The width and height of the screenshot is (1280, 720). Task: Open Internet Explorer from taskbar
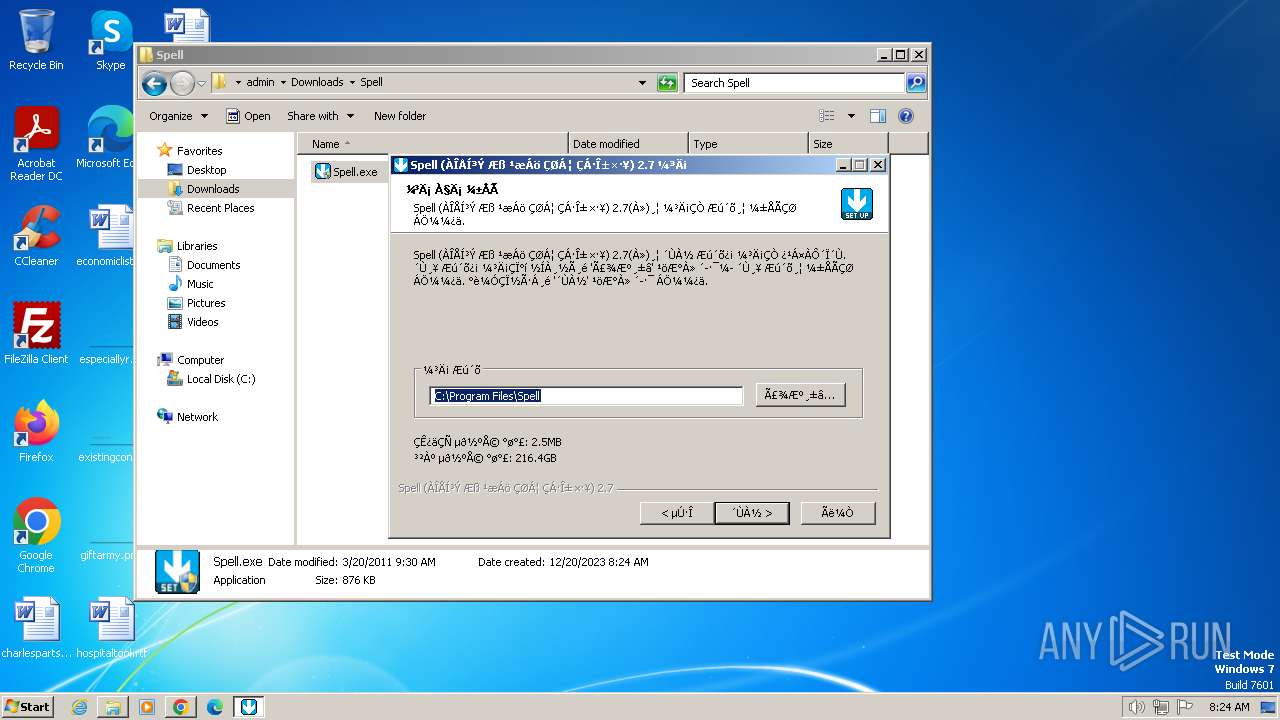[x=79, y=707]
